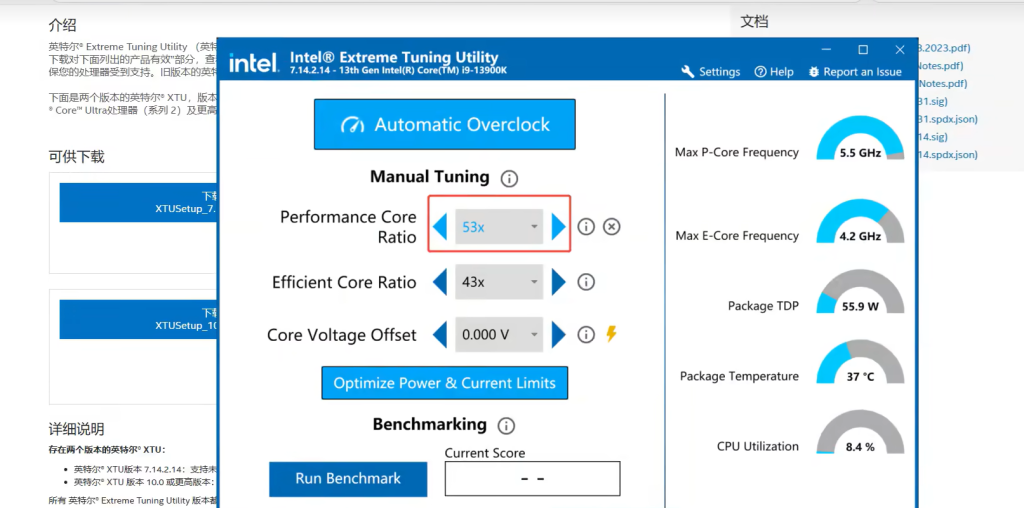This screenshot has width=1024, height=508.
Task: Open the Performance Core Ratio 53x dropdown
Action: coord(499,227)
